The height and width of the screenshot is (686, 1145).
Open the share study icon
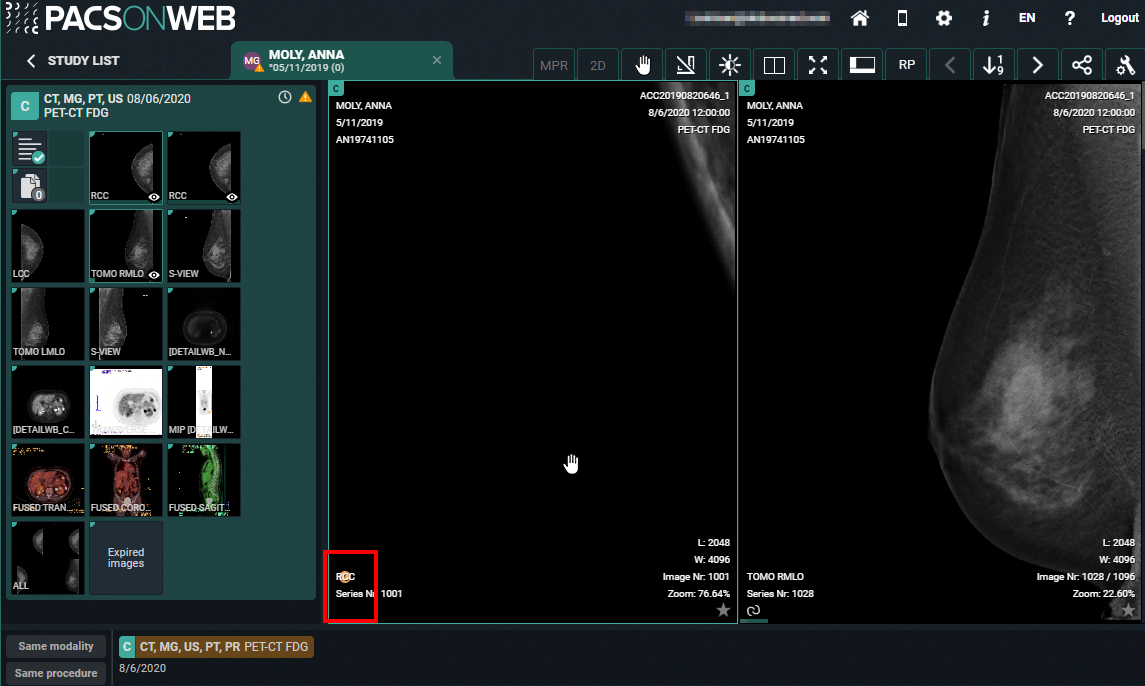point(1082,65)
